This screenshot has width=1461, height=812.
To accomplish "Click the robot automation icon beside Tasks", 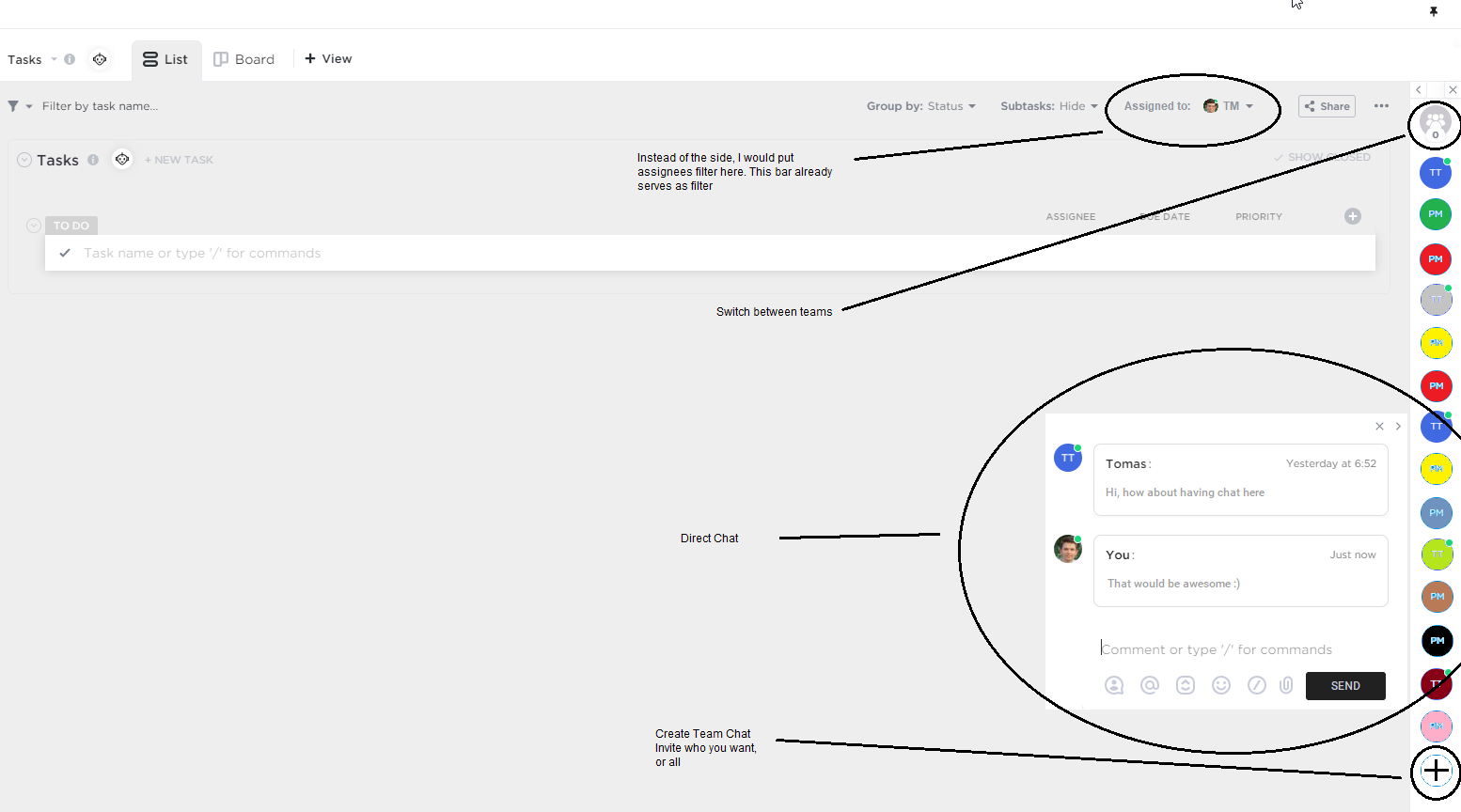I will click(x=122, y=159).
